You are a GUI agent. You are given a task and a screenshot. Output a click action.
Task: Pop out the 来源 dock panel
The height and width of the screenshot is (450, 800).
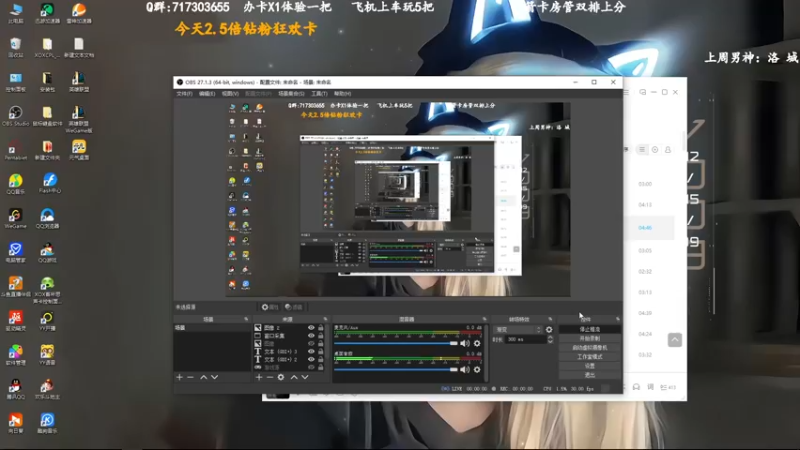pos(326,319)
